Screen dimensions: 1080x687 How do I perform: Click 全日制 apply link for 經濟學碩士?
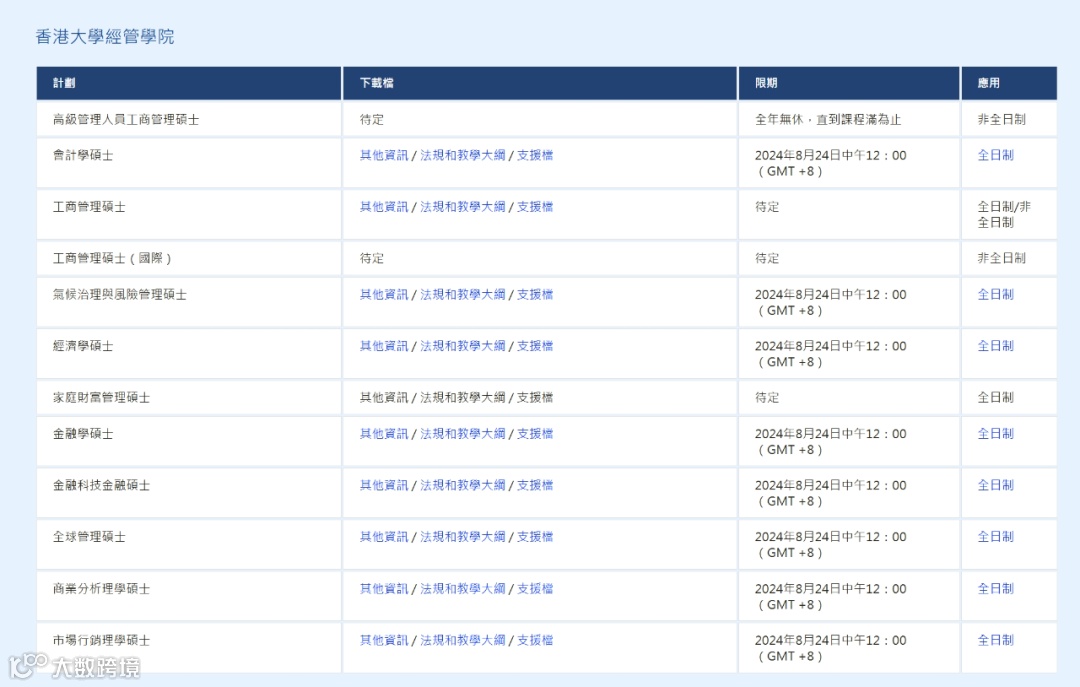coord(995,346)
